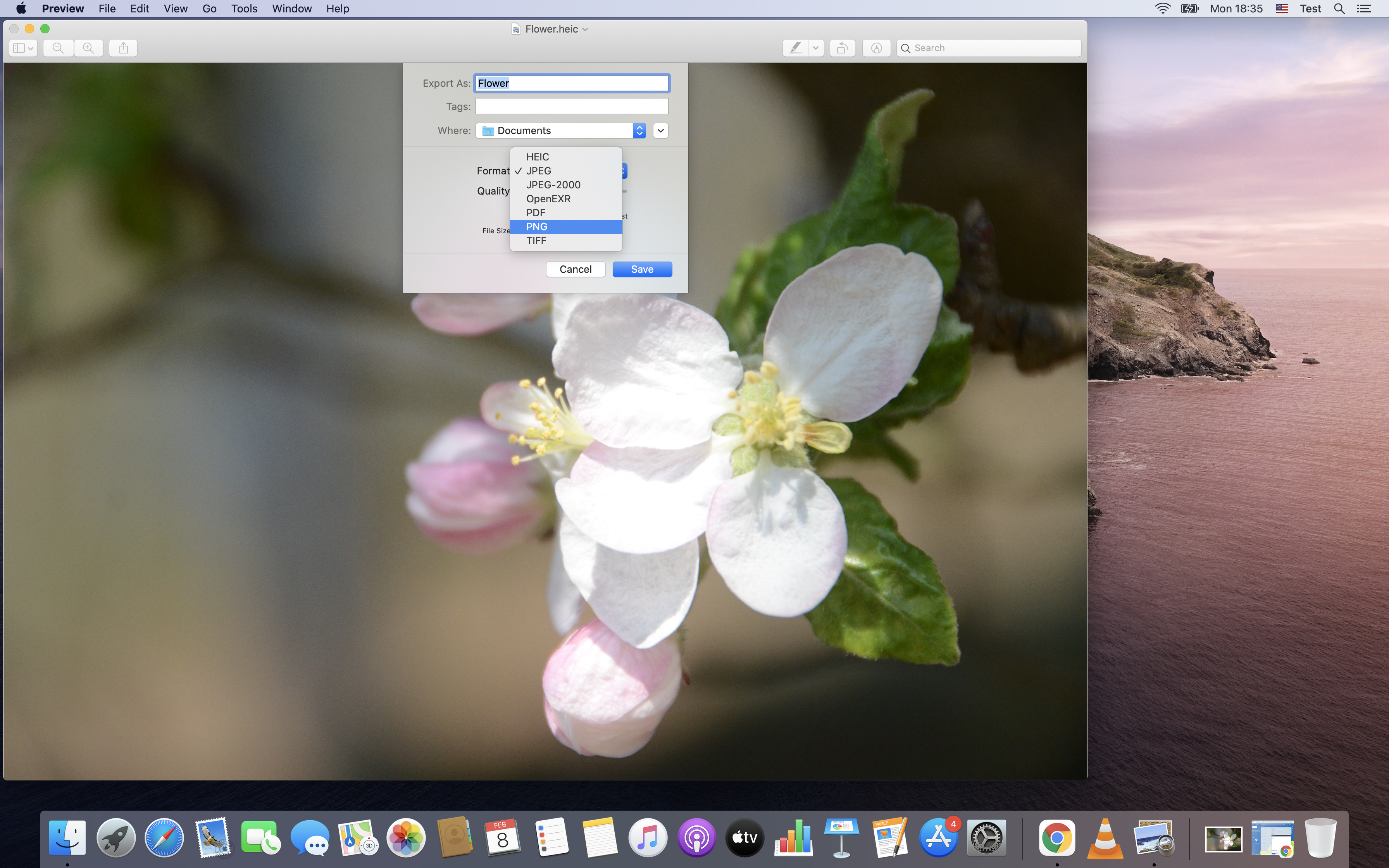Open the Documents location popup
The height and width of the screenshot is (868, 1389).
pos(561,130)
